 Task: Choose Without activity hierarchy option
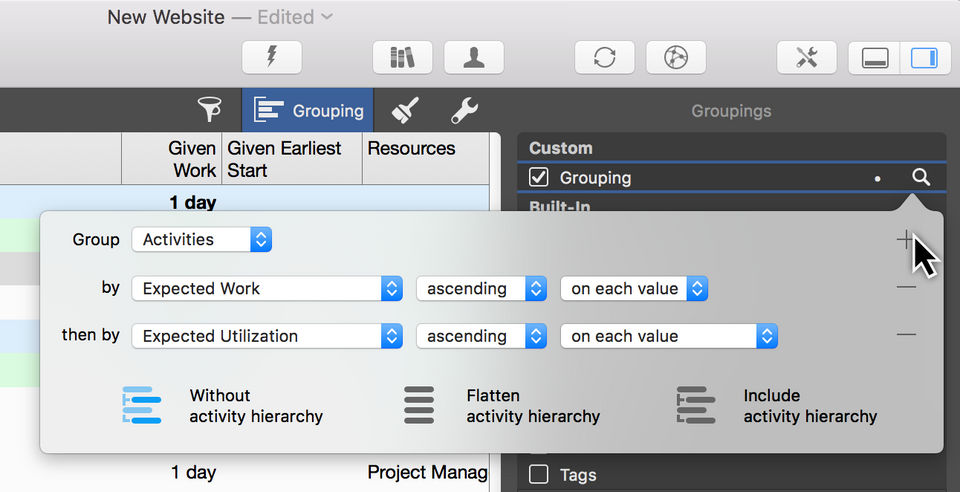coord(220,405)
